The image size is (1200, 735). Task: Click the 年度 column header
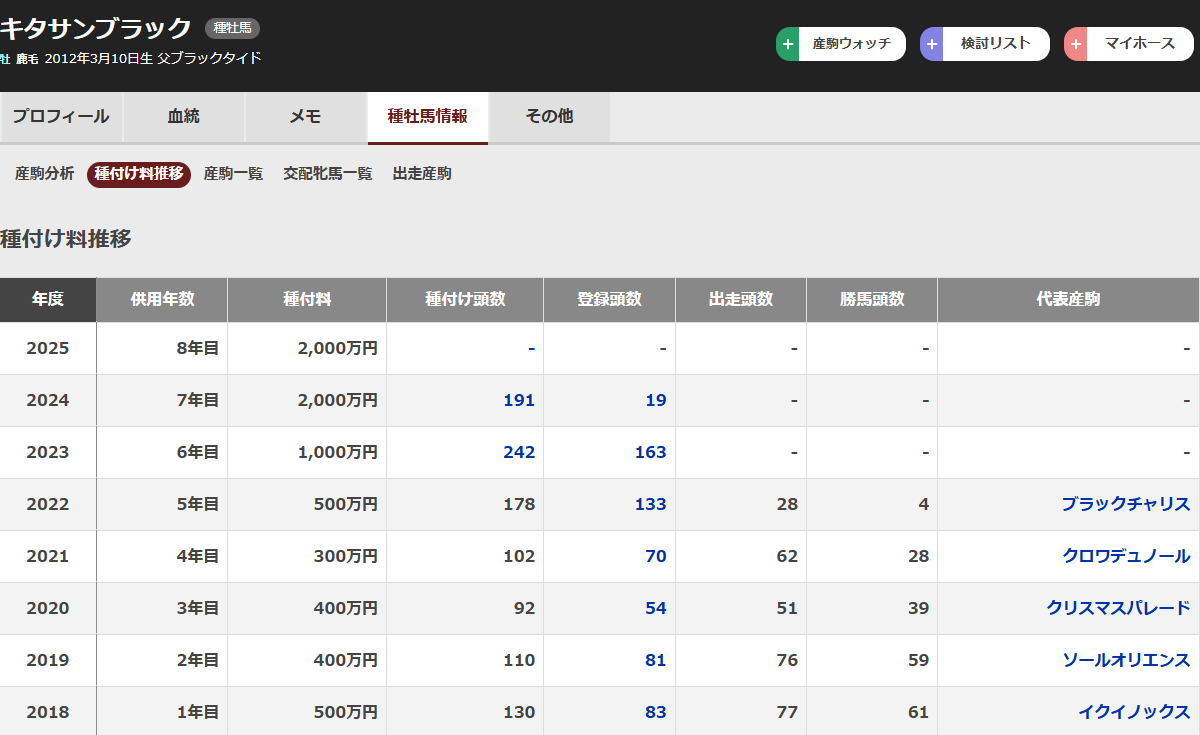click(48, 300)
